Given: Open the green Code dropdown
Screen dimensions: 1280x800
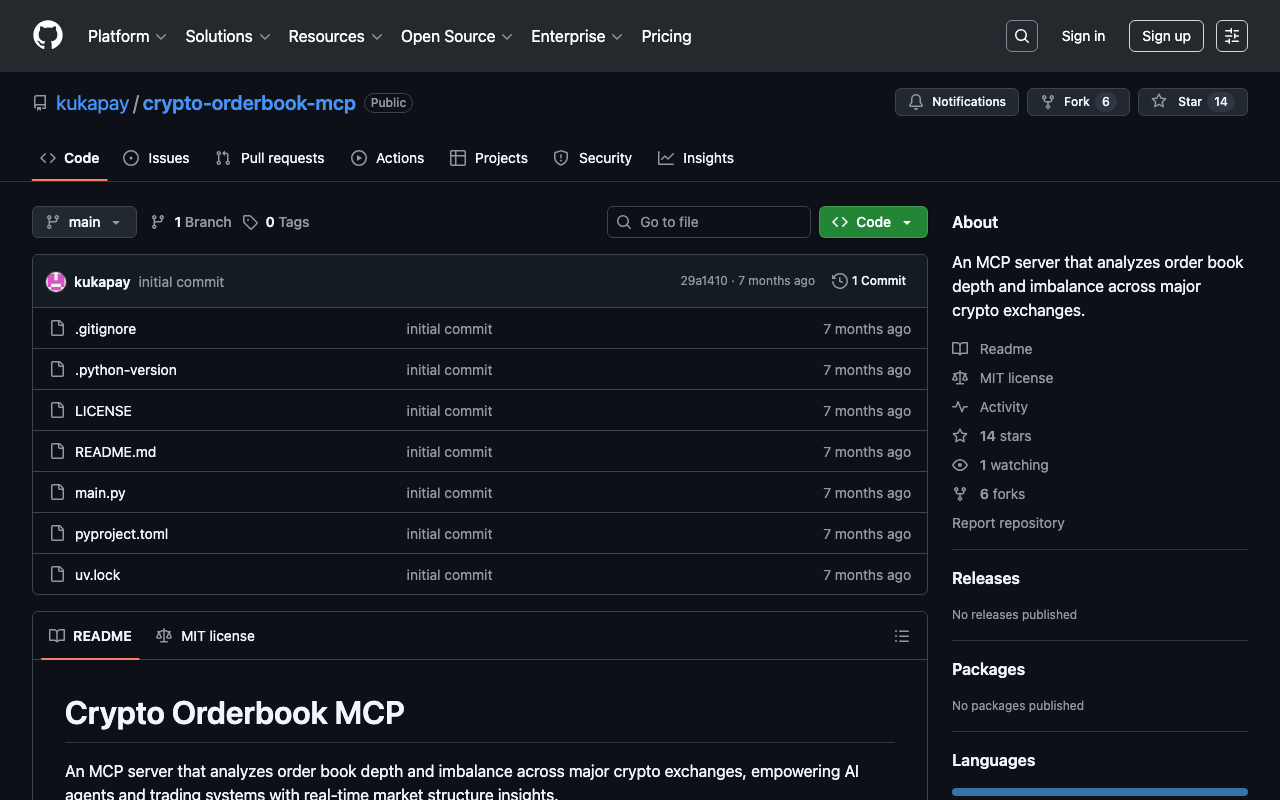Looking at the screenshot, I should [x=872, y=222].
